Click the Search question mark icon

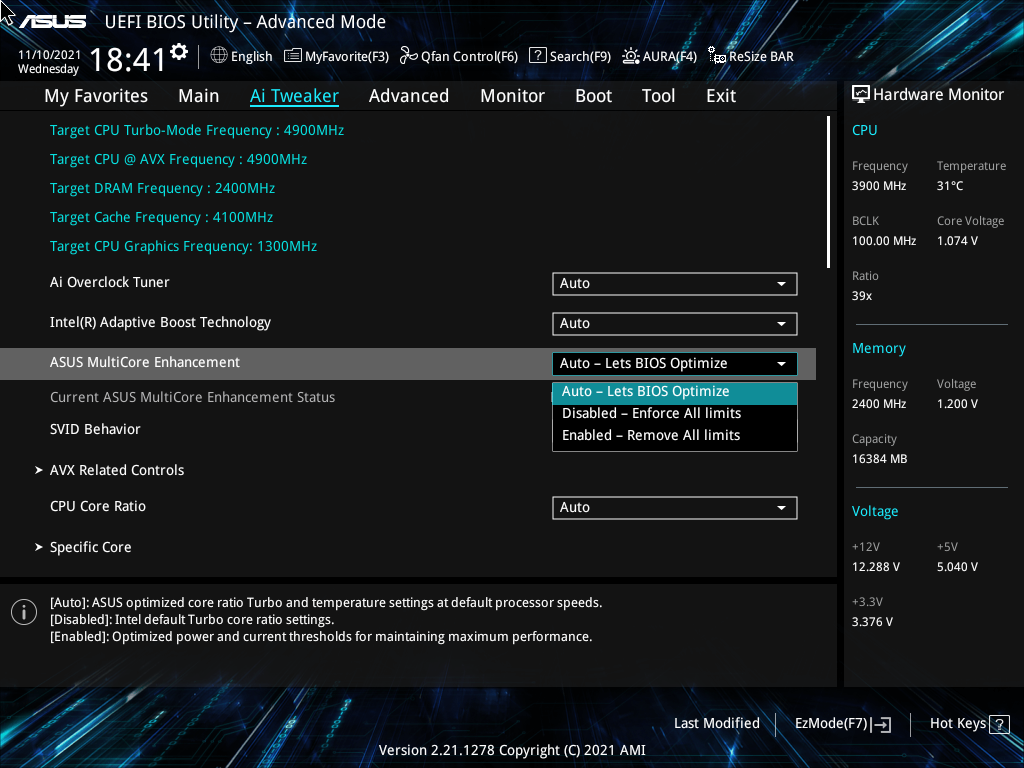click(537, 56)
